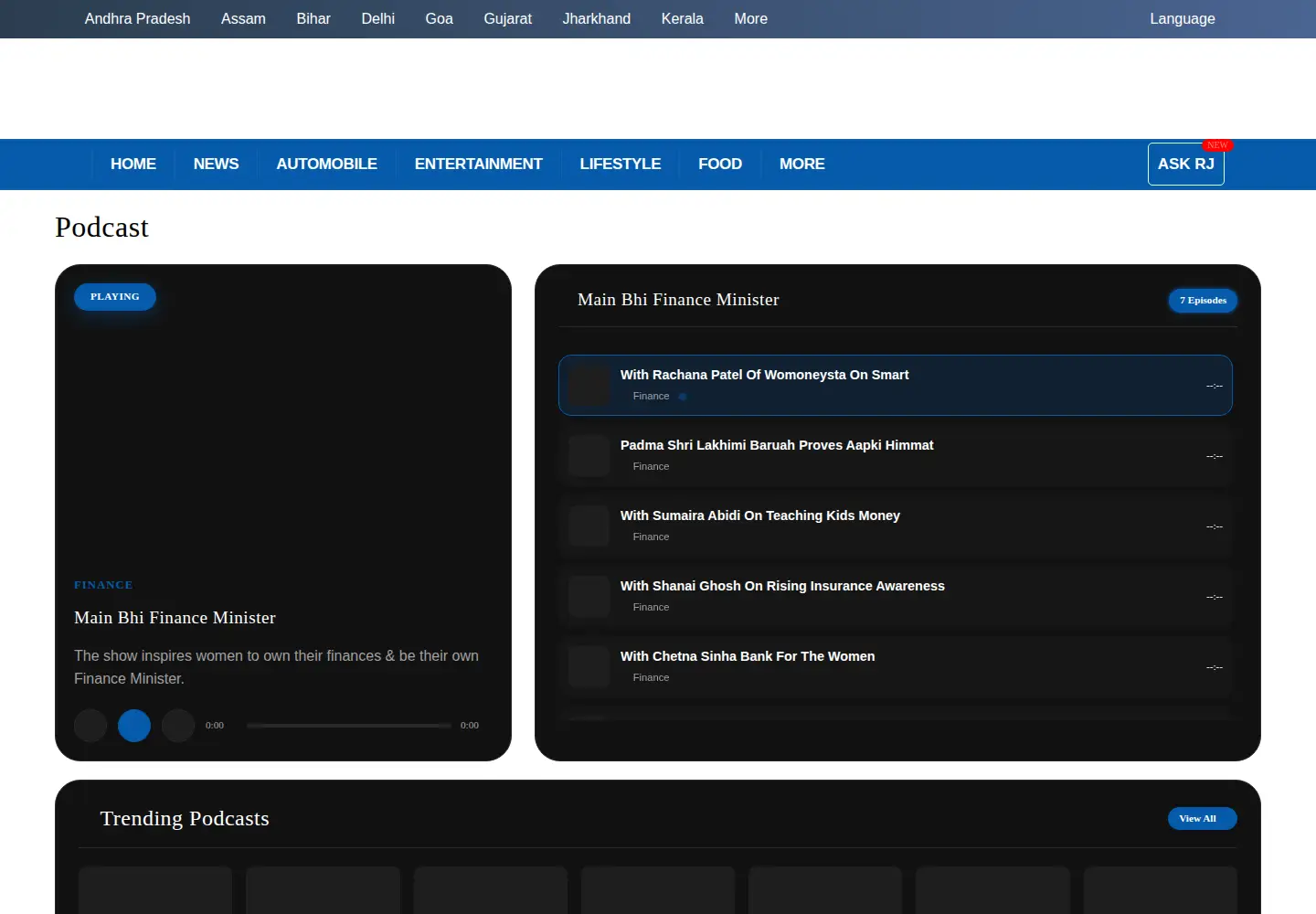This screenshot has width=1316, height=914.
Task: Select Andhra Pradesh in the state bar
Action: click(x=138, y=18)
